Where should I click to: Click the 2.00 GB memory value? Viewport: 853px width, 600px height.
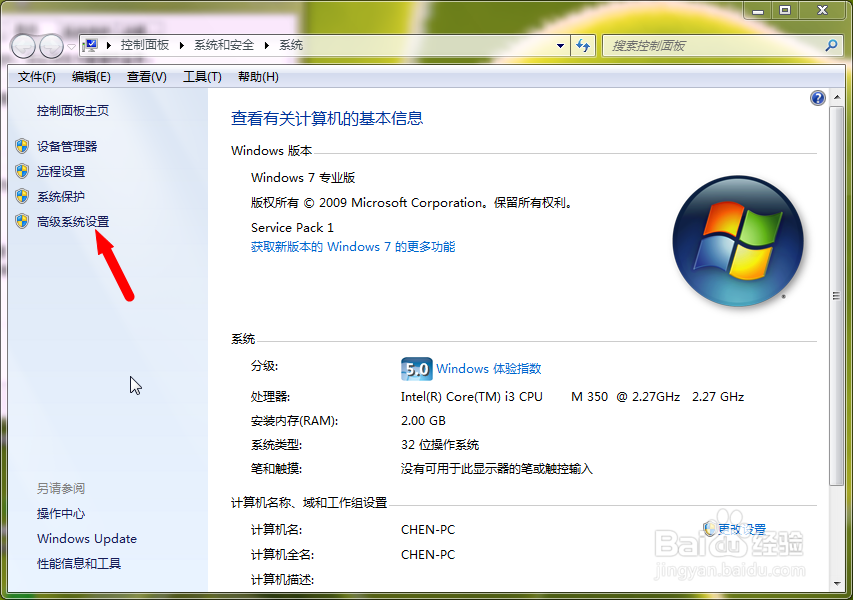point(423,420)
